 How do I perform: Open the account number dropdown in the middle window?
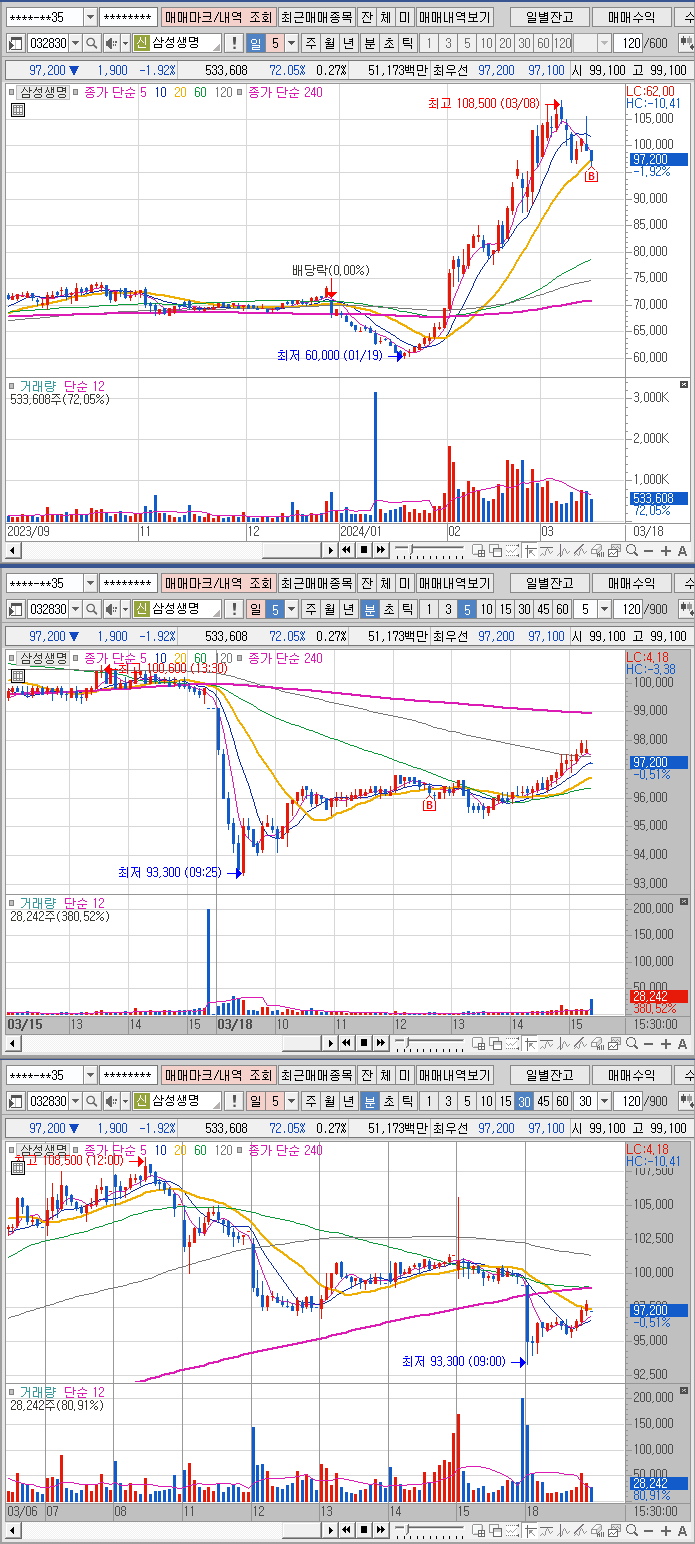tap(90, 582)
